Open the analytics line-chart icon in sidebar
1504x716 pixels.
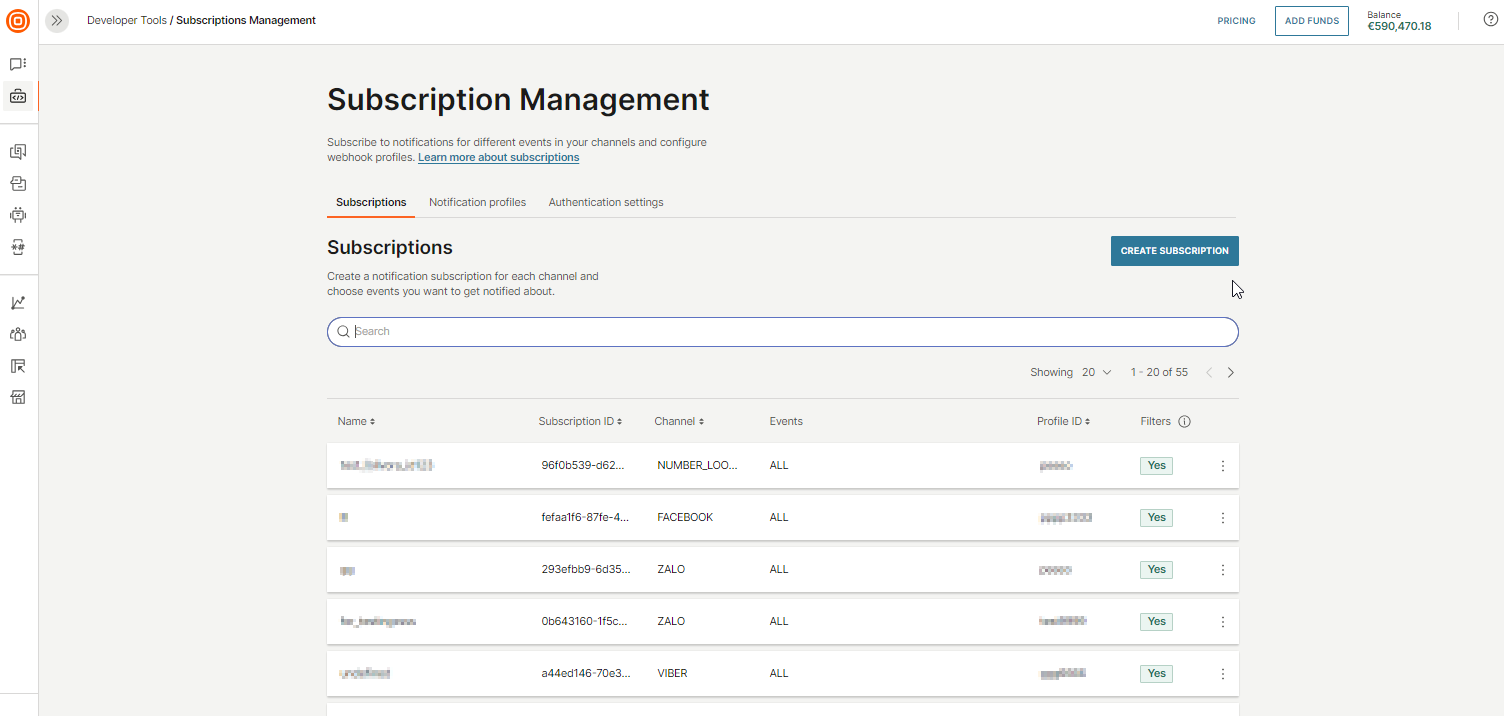17,301
